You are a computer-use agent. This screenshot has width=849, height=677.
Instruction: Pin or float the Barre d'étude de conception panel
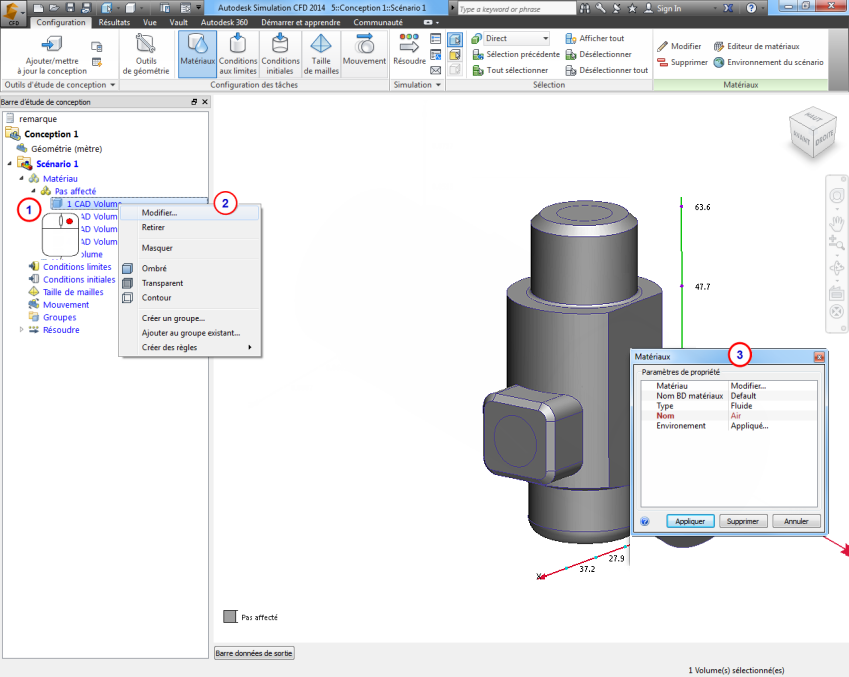coord(194,102)
